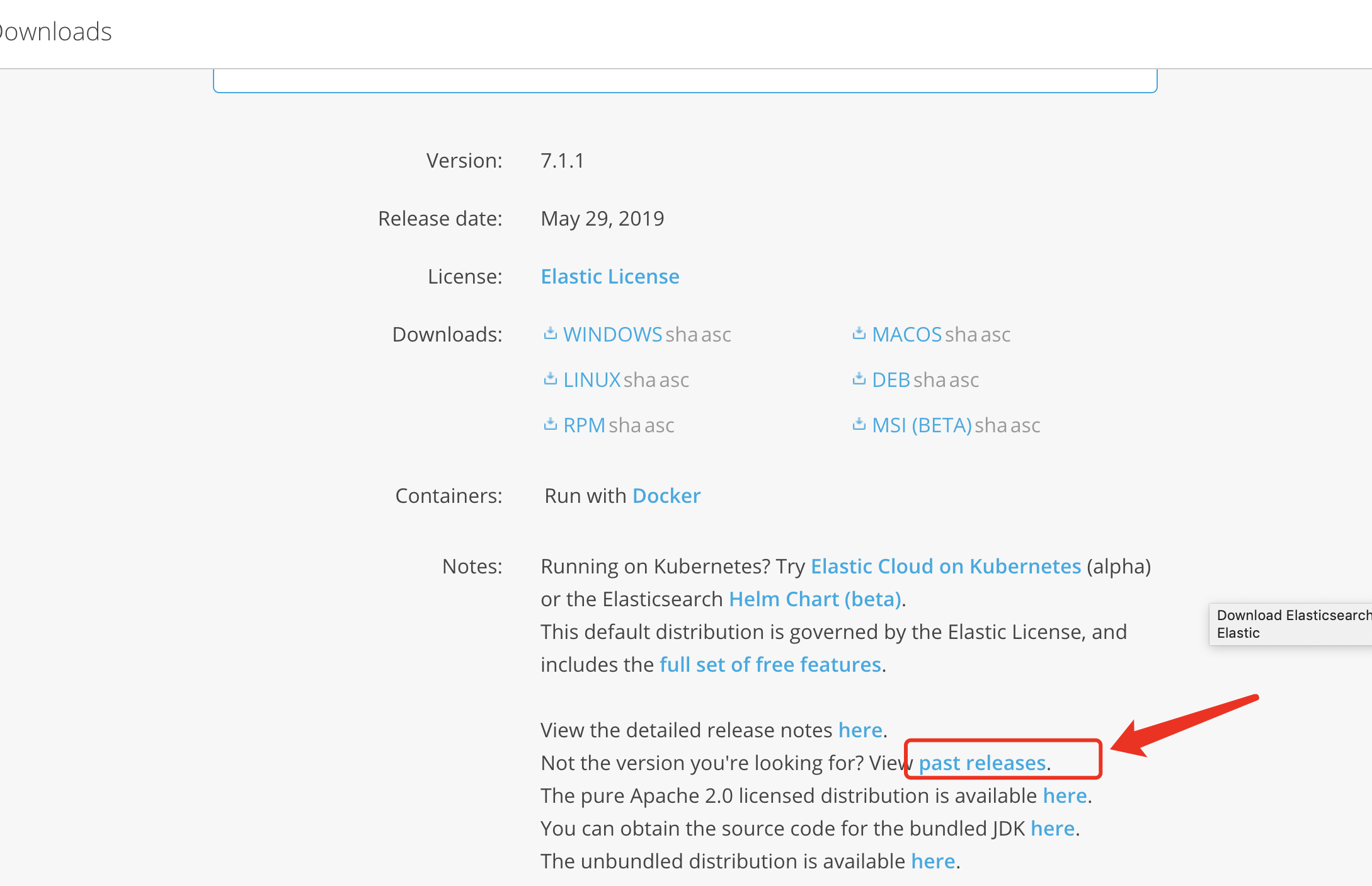Screen dimensions: 1372x886
Task: Click the MACOS download icon
Action: 859,333
